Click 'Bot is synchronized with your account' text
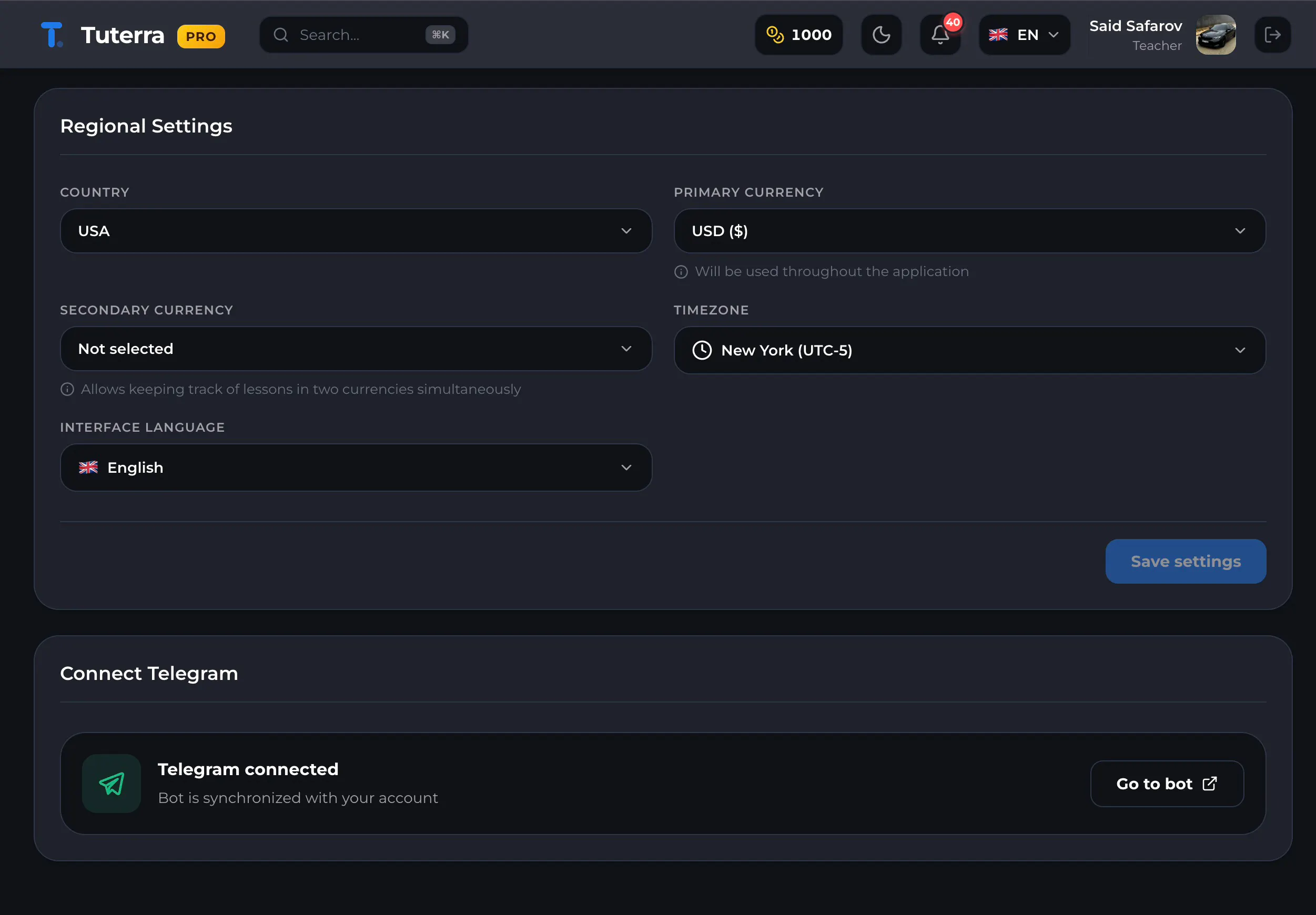Viewport: 1316px width, 915px height. coord(298,798)
